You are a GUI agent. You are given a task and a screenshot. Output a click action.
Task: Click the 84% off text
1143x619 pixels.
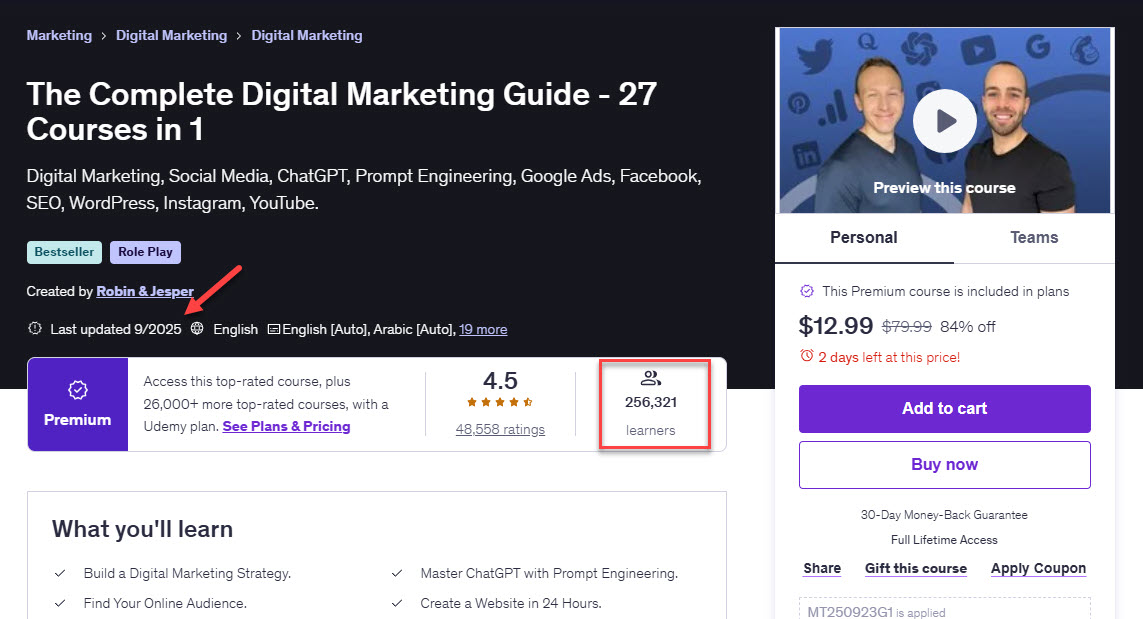coord(967,327)
